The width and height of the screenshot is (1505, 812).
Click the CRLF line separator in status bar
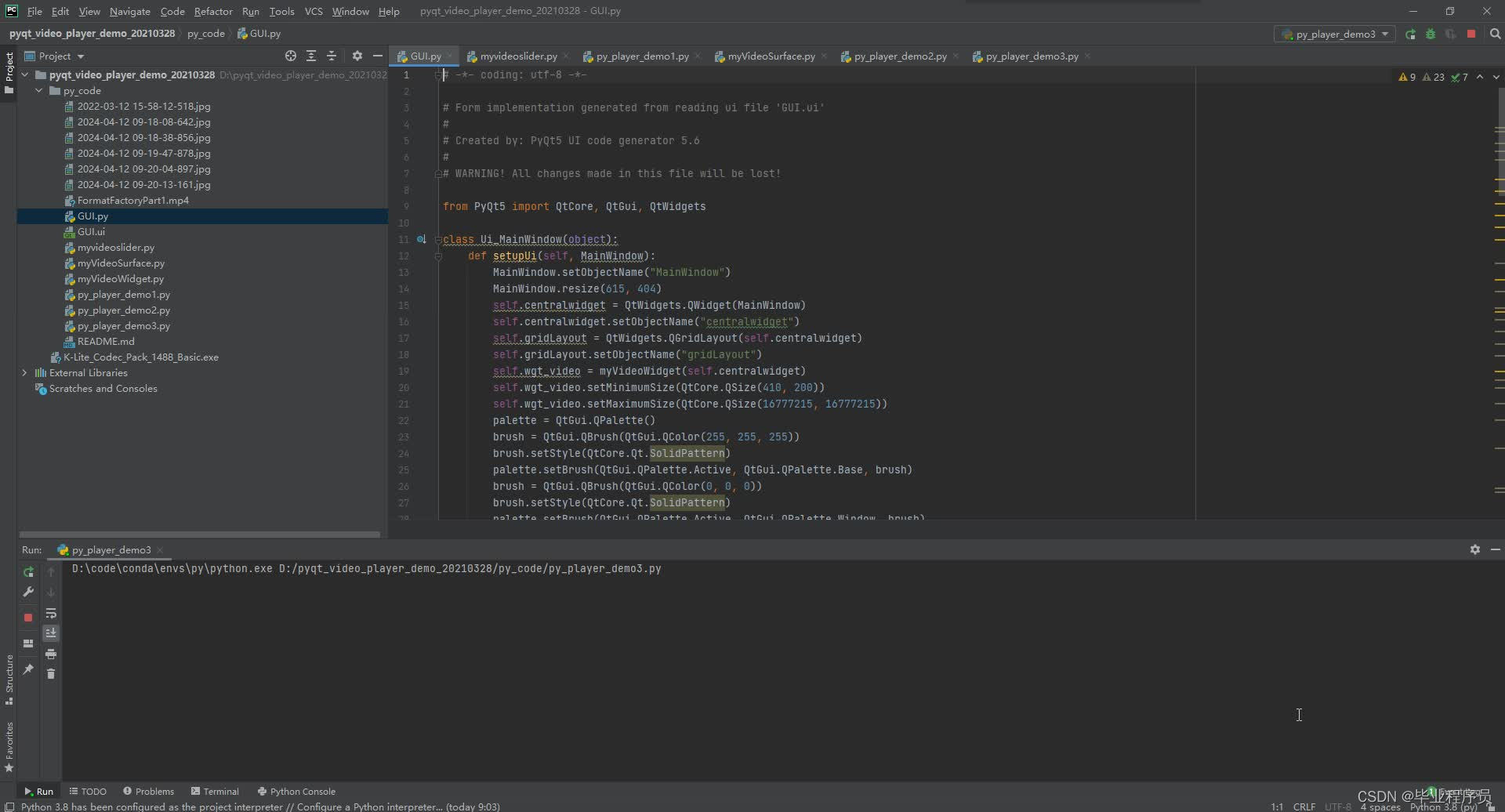[x=1304, y=807]
